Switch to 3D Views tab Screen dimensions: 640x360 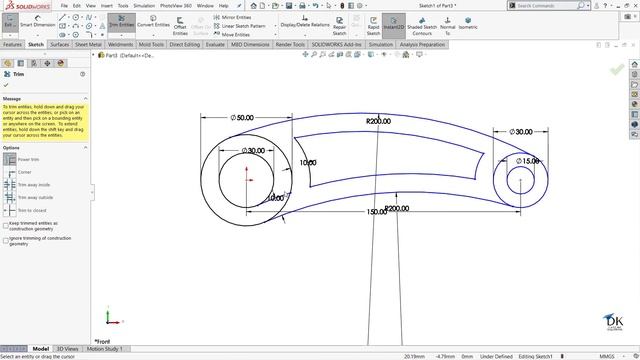67,349
